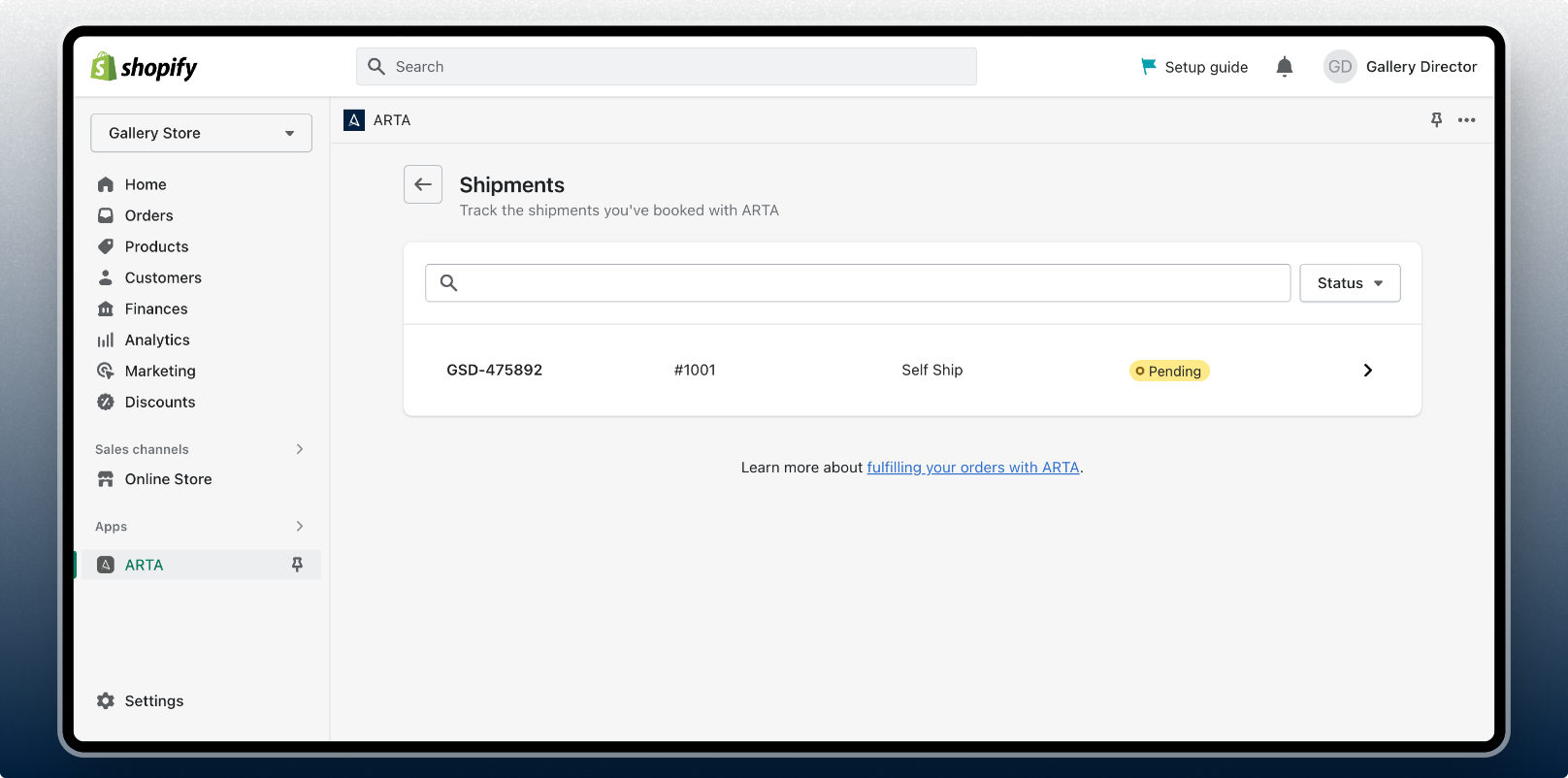The image size is (1568, 778).
Task: Open the GD account avatar
Action: point(1340,67)
